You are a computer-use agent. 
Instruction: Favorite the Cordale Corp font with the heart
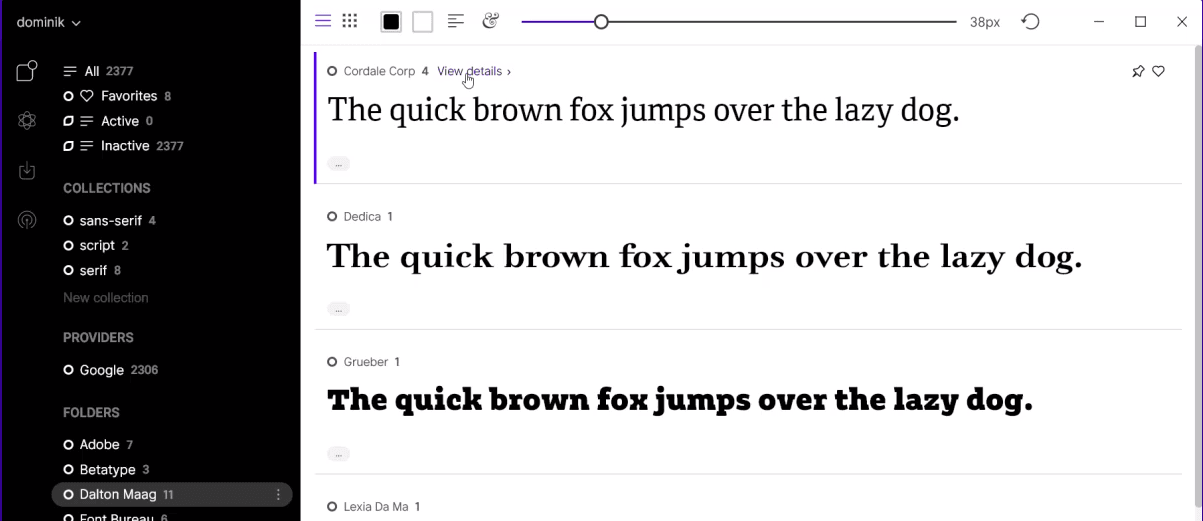pos(1159,71)
